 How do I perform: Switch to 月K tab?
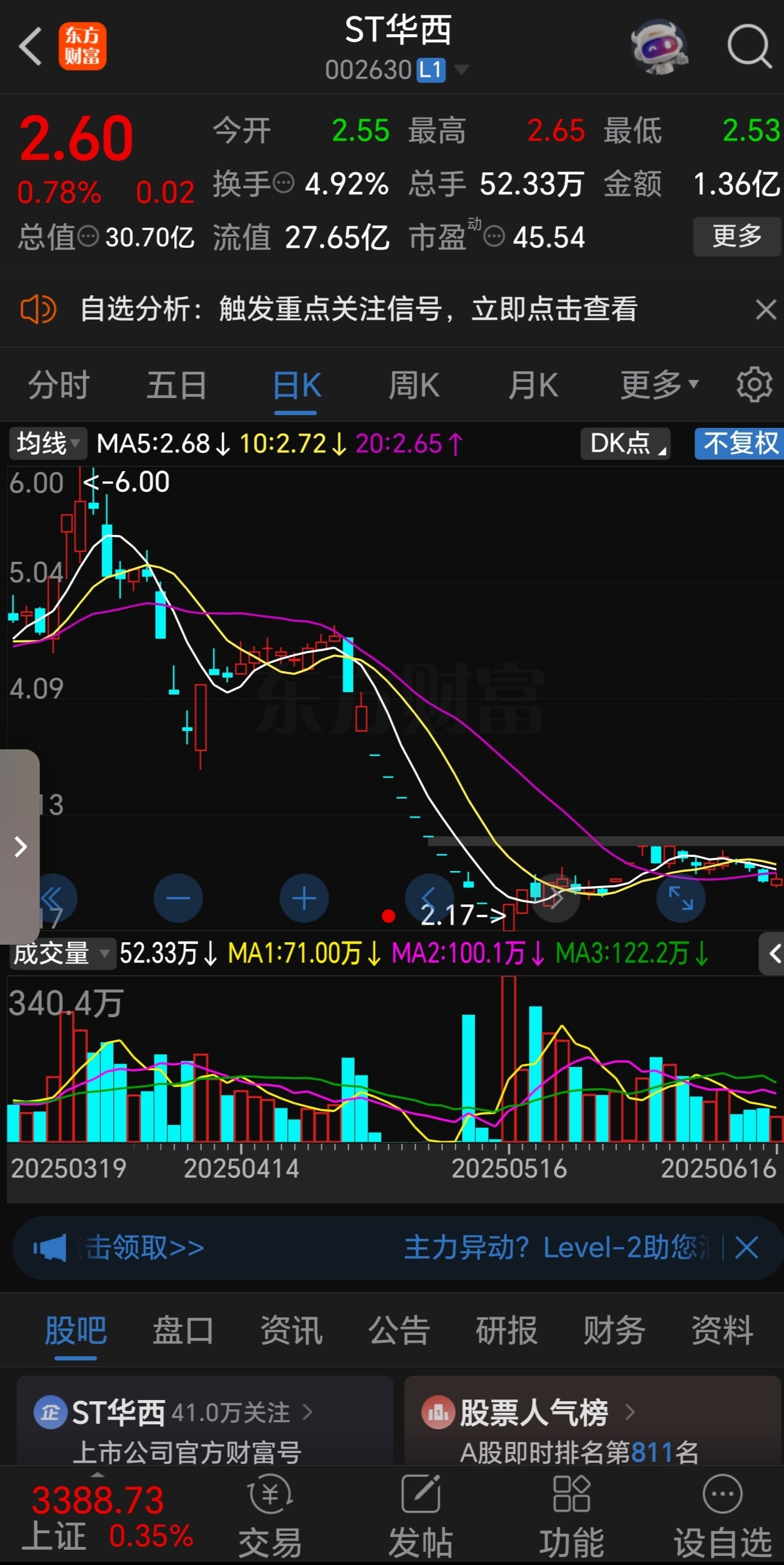533,385
